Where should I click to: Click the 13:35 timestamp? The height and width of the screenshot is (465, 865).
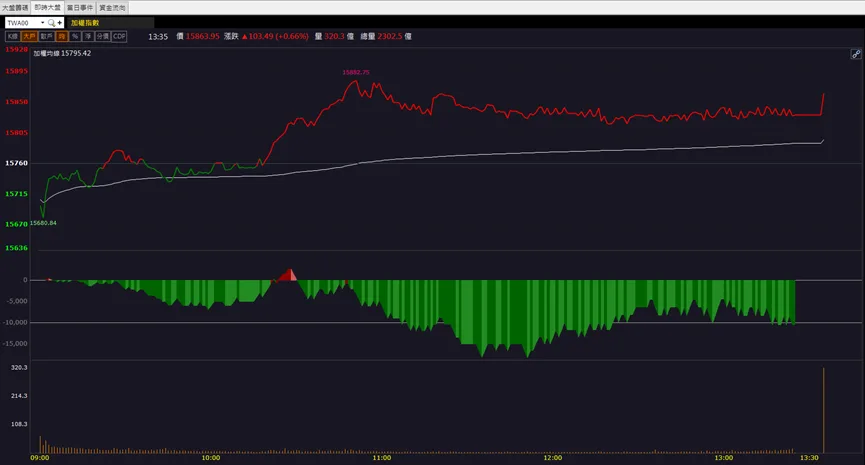click(x=158, y=36)
